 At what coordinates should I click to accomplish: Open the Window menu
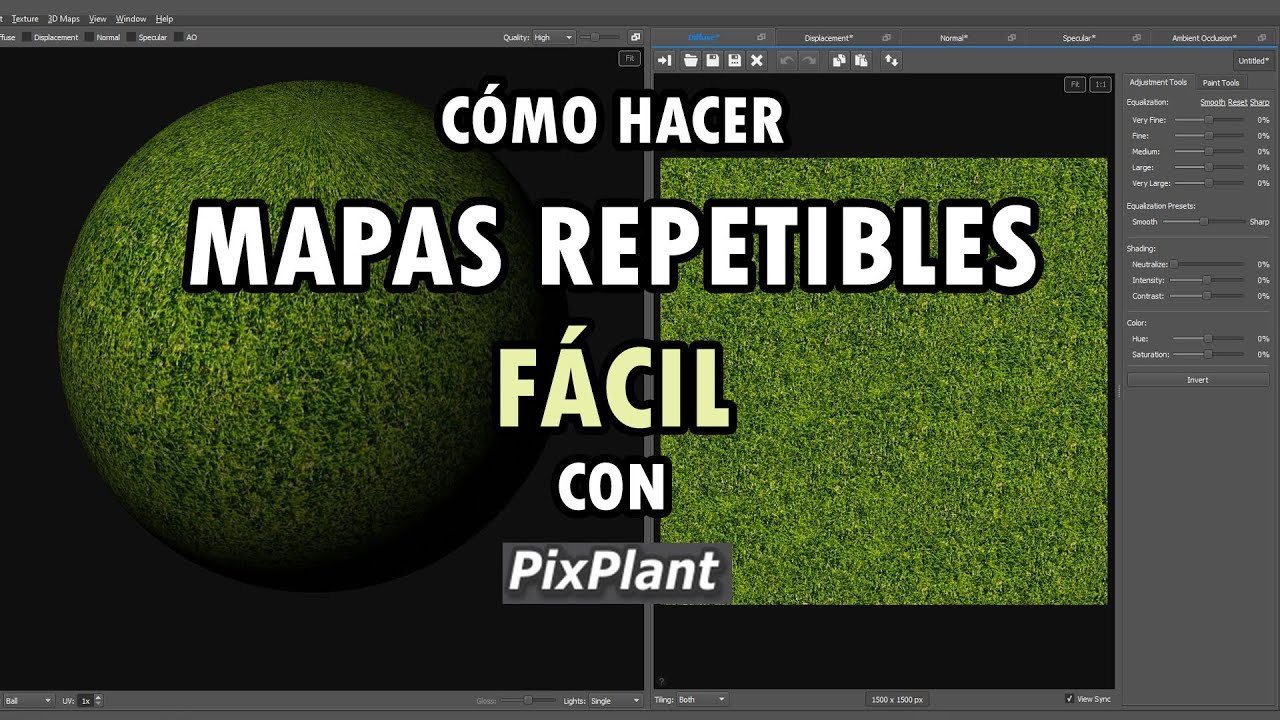pyautogui.click(x=131, y=19)
